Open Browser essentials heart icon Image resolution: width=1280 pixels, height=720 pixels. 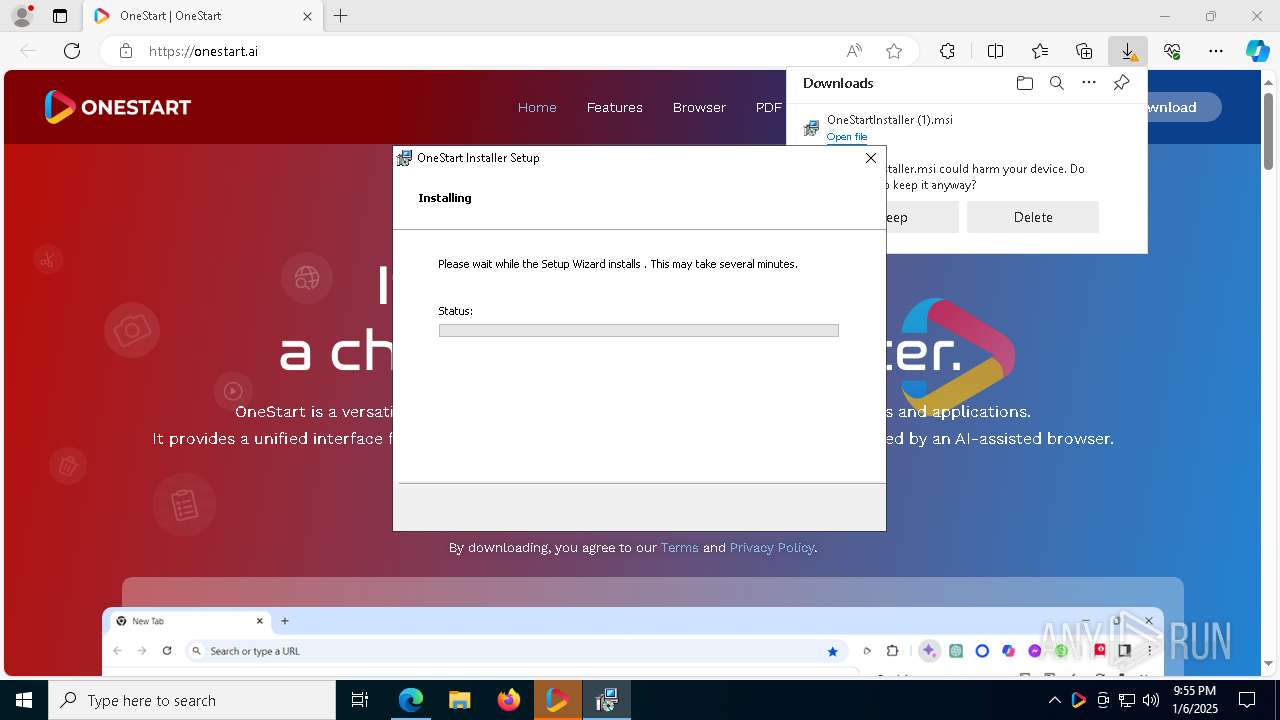point(1172,51)
